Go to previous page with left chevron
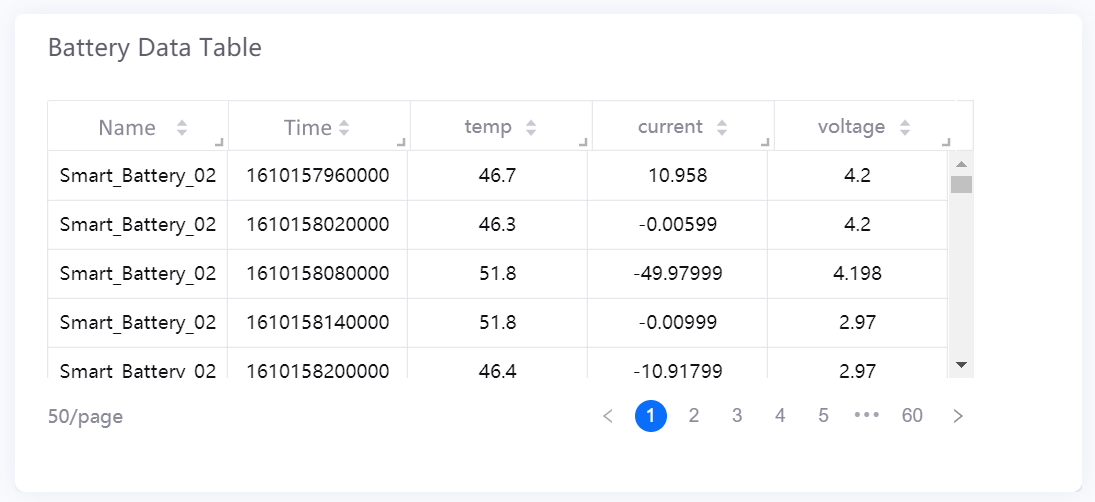This screenshot has height=502, width=1095. (x=608, y=416)
